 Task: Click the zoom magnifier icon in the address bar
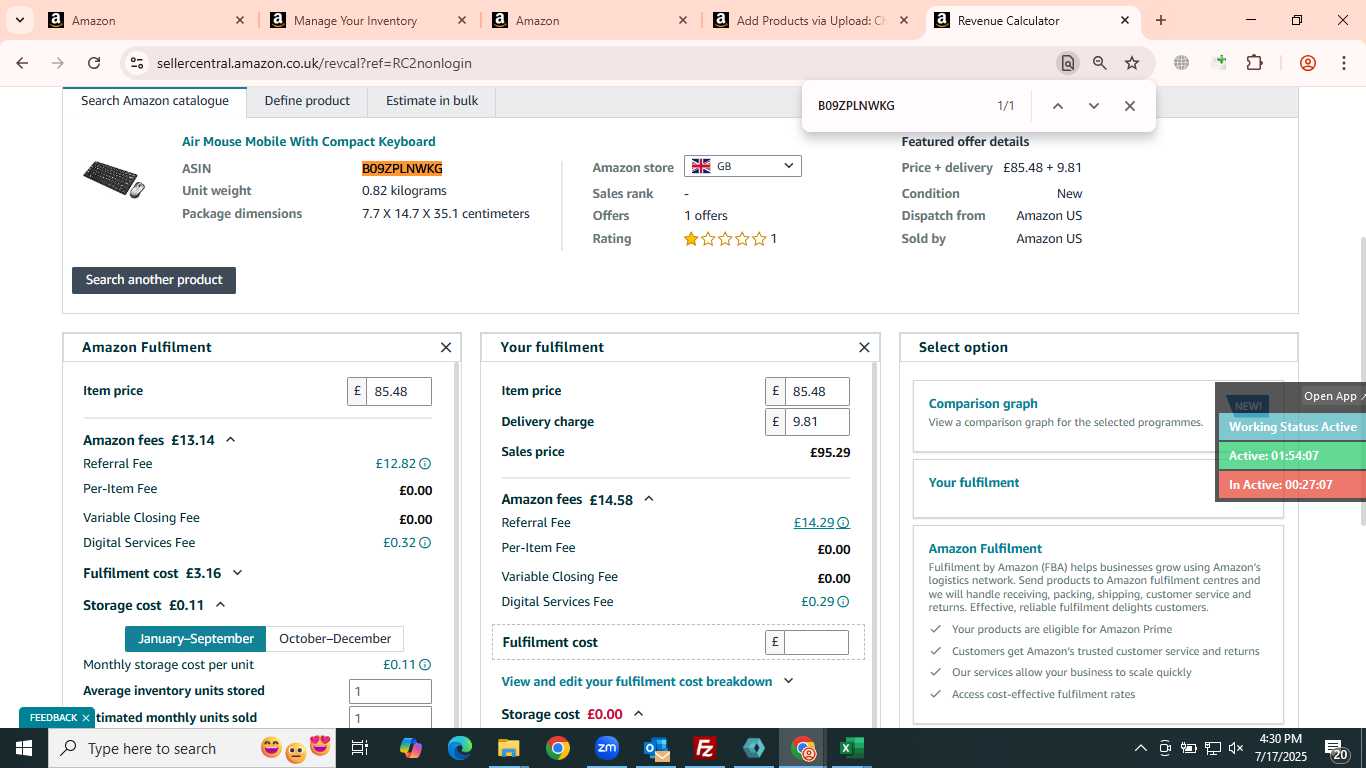1100,63
